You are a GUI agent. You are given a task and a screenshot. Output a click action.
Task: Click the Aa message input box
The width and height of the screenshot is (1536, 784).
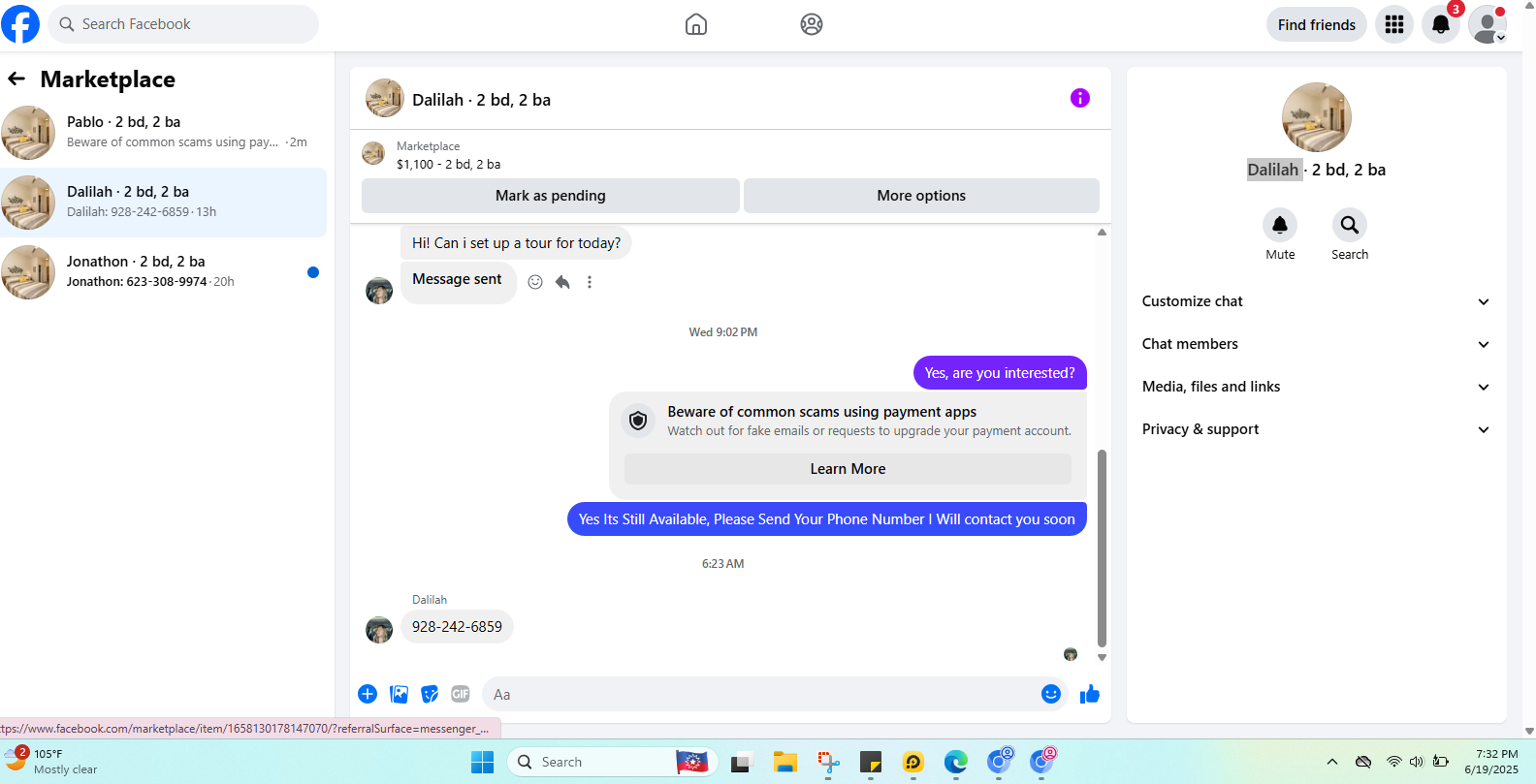[x=759, y=694]
